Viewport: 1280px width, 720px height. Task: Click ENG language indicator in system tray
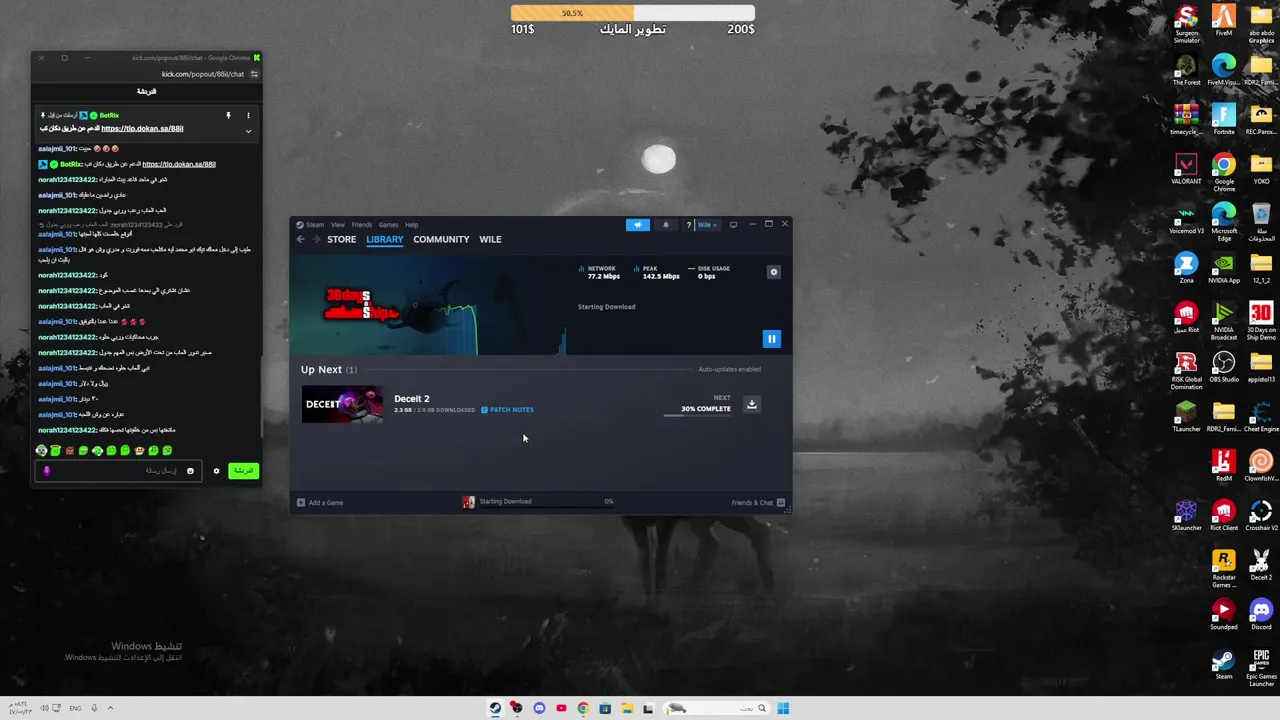[75, 708]
